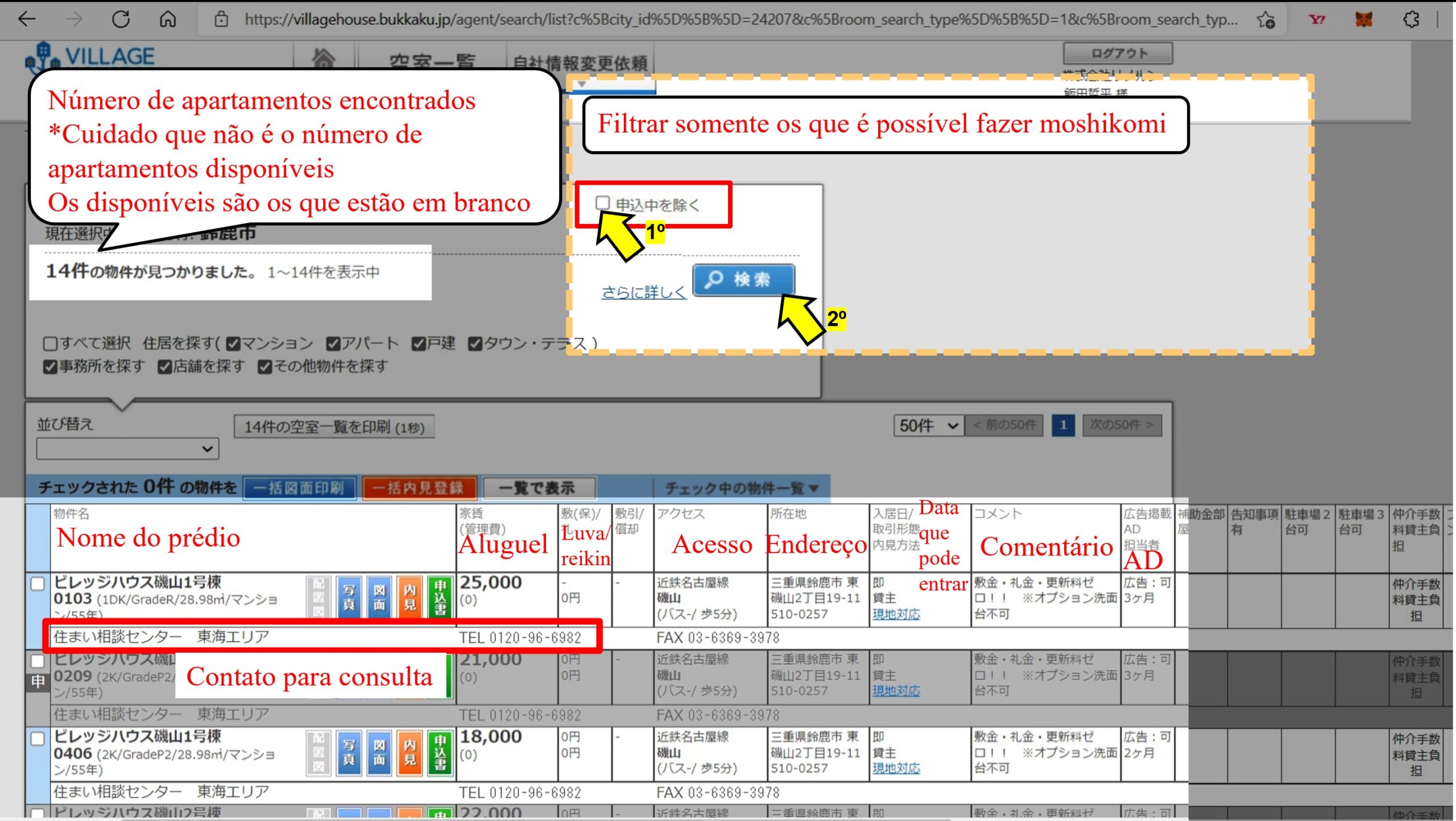The image size is (1456, 821).
Task: Click the browser address bar URL
Action: click(739, 19)
